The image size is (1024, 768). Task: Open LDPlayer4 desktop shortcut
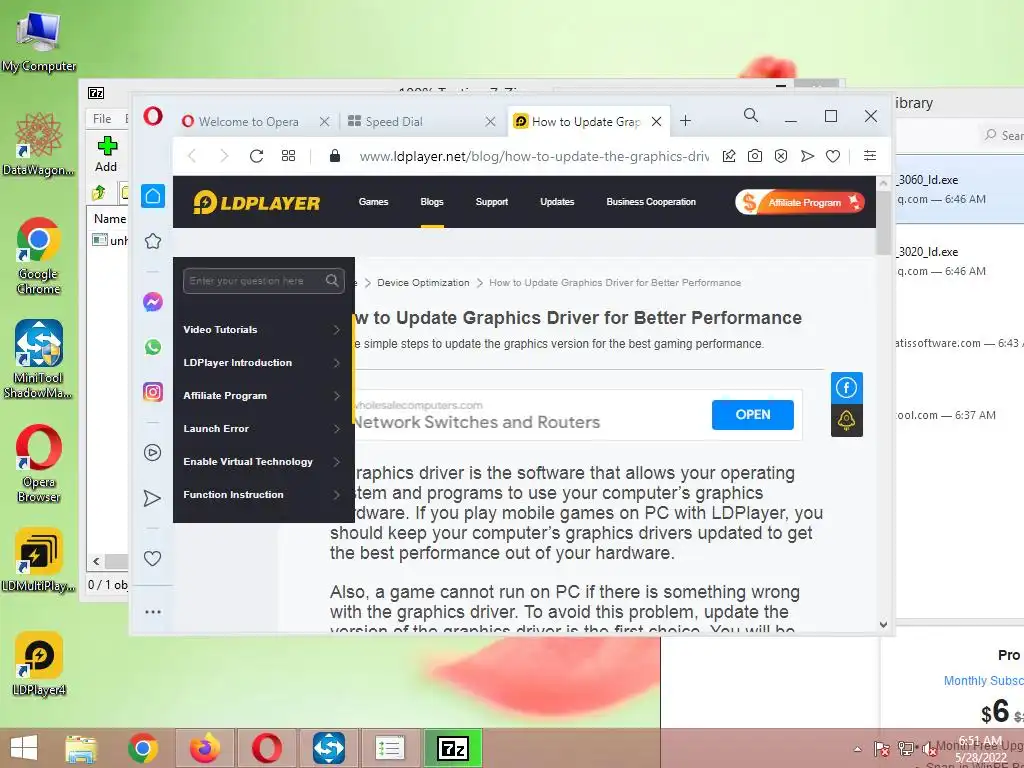39,665
